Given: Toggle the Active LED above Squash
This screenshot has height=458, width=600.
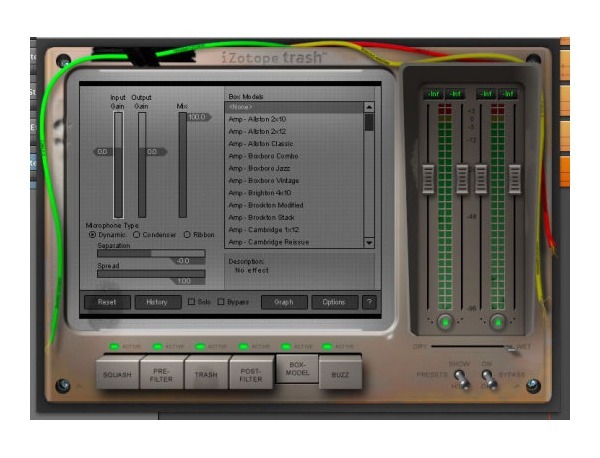Looking at the screenshot, I should click(x=114, y=347).
